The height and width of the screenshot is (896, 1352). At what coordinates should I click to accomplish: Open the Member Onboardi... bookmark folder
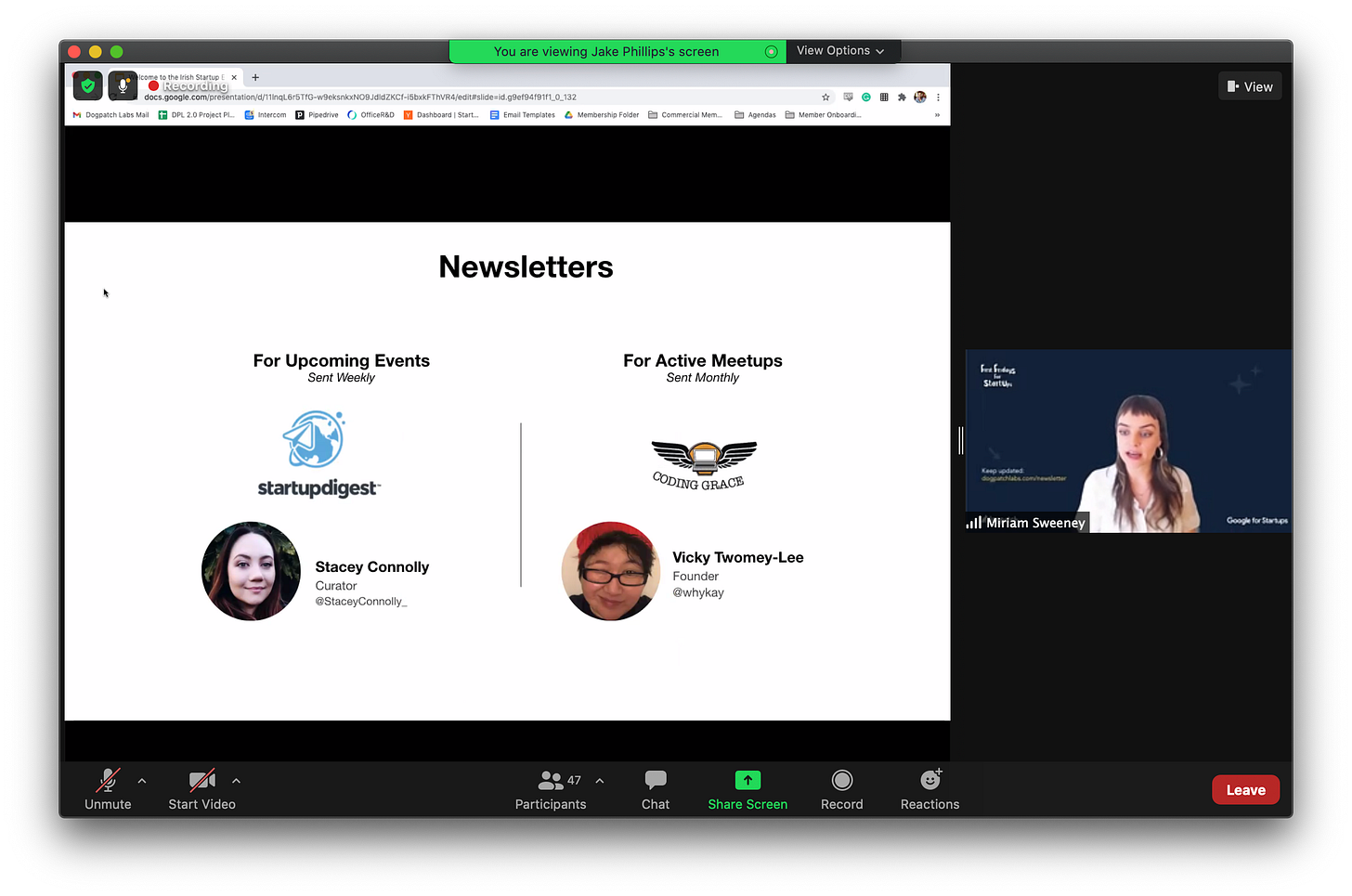click(824, 115)
